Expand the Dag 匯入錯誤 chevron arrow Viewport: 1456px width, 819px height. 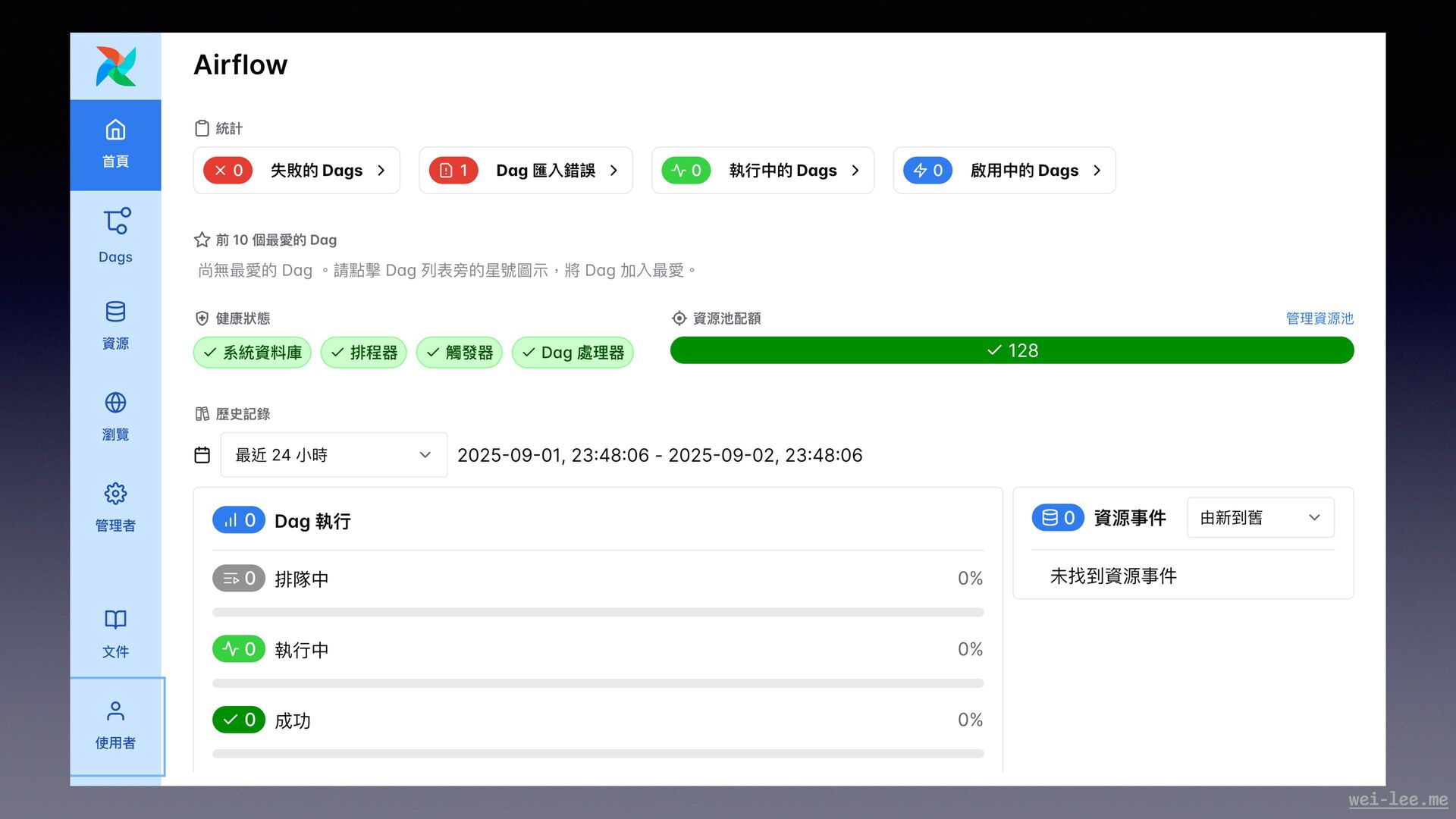(614, 171)
